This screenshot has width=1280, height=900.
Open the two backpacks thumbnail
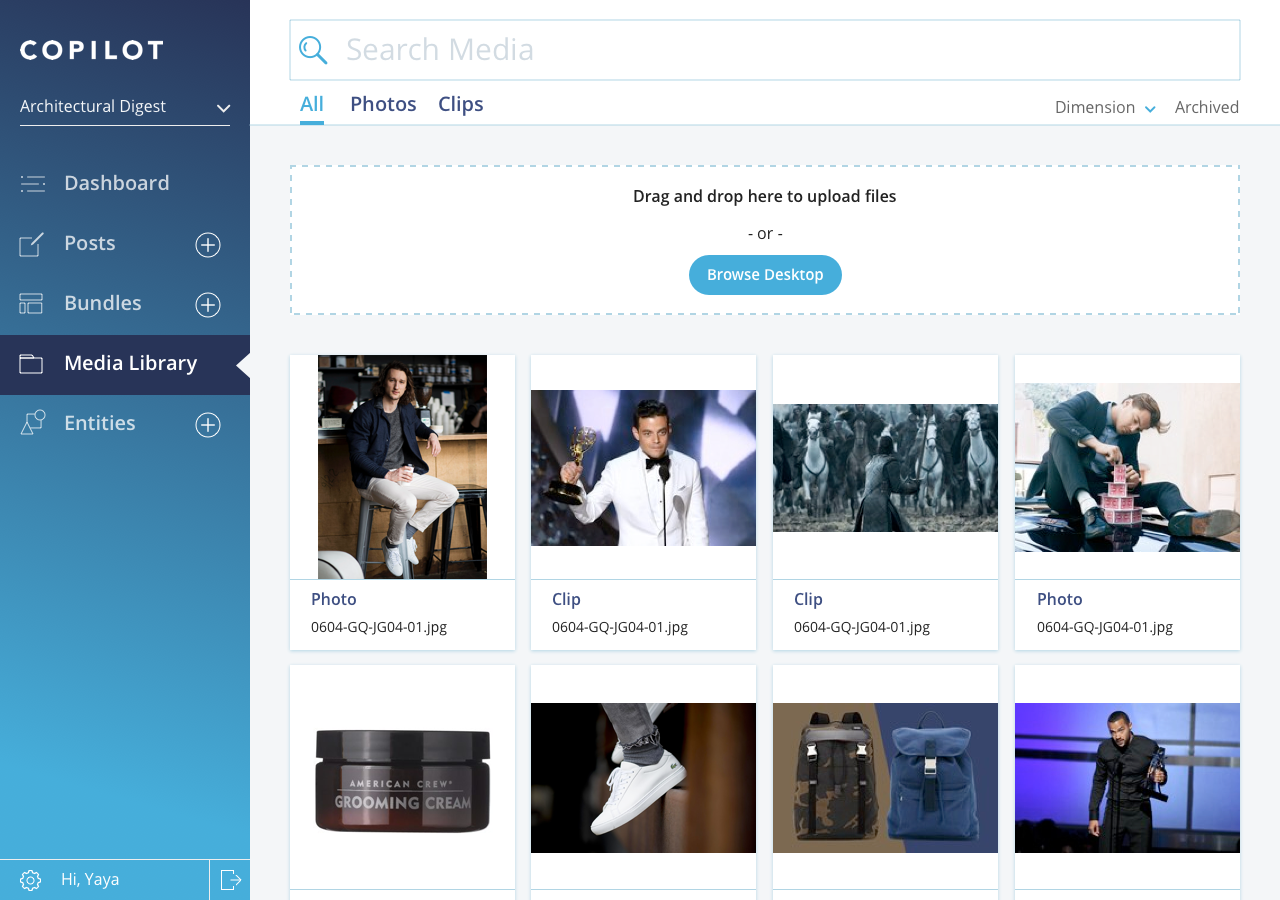click(885, 778)
